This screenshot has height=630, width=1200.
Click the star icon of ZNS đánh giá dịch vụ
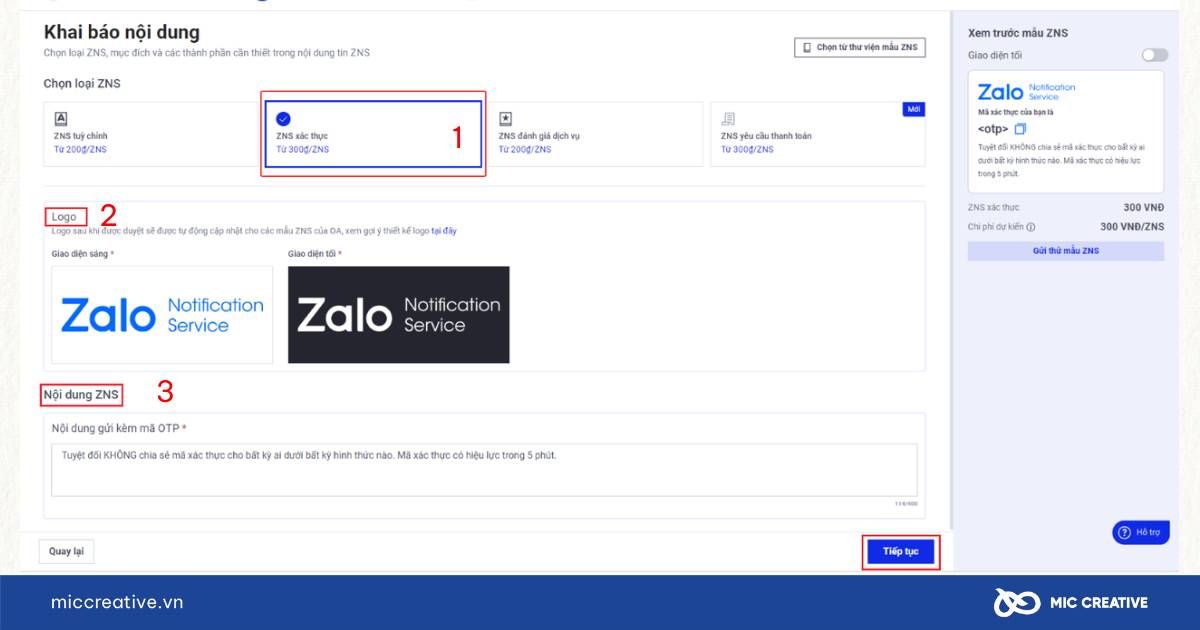(505, 118)
